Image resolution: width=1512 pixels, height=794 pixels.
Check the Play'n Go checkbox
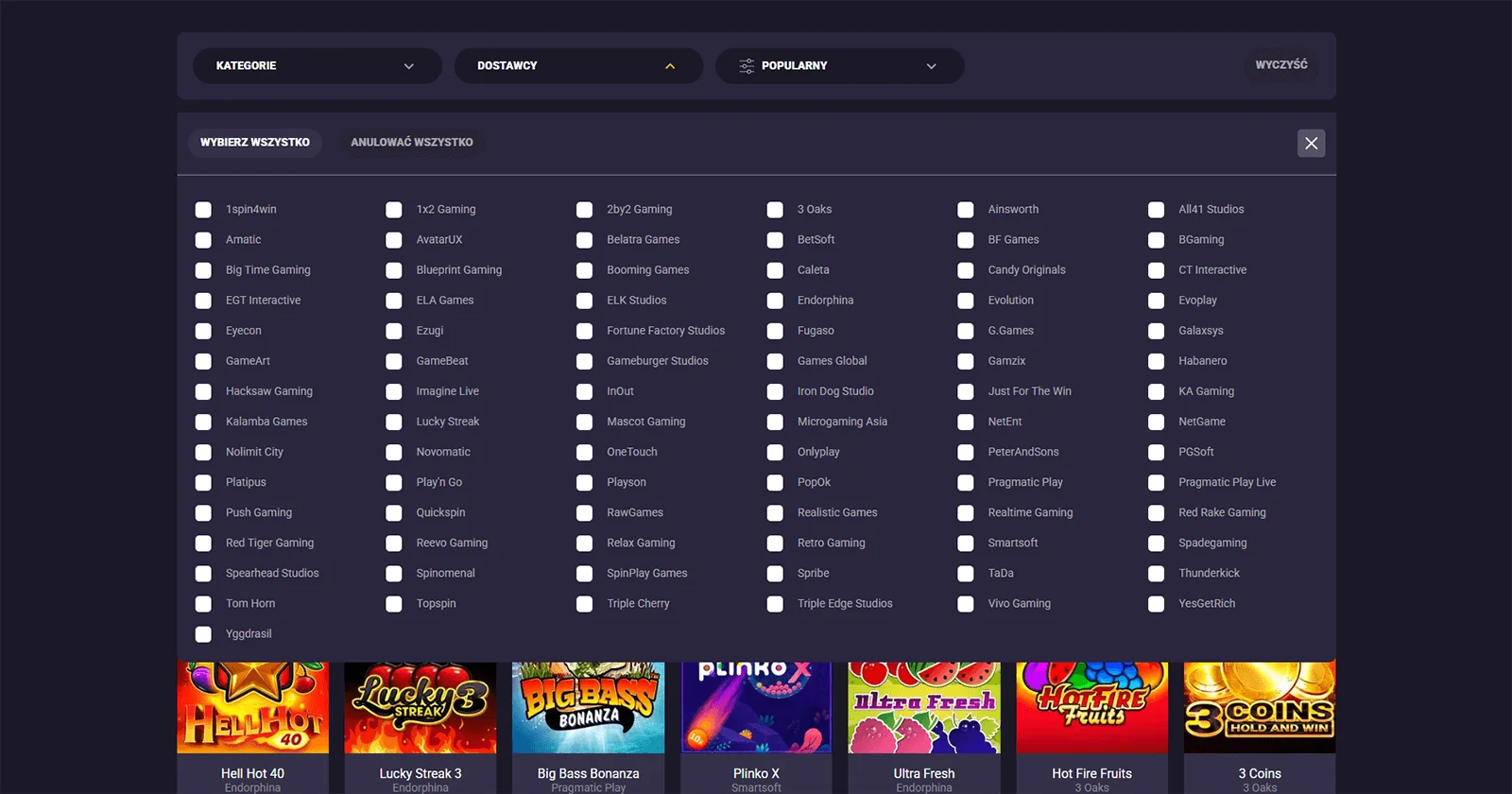click(x=394, y=482)
